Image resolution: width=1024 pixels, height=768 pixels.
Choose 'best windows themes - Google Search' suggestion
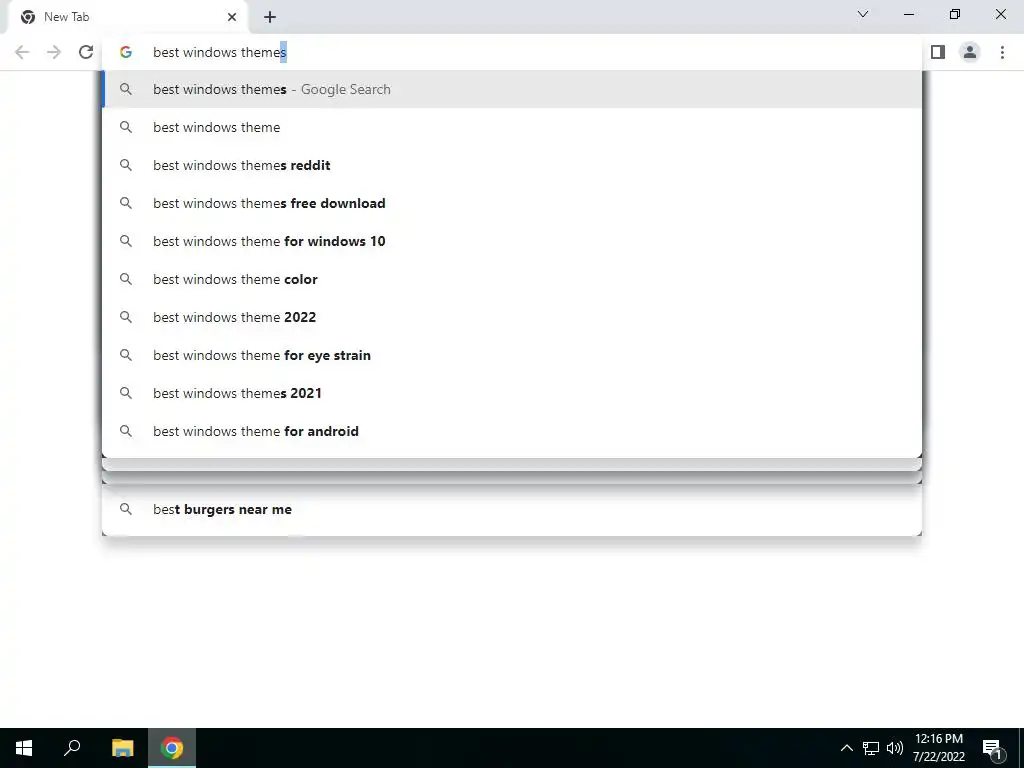point(512,89)
